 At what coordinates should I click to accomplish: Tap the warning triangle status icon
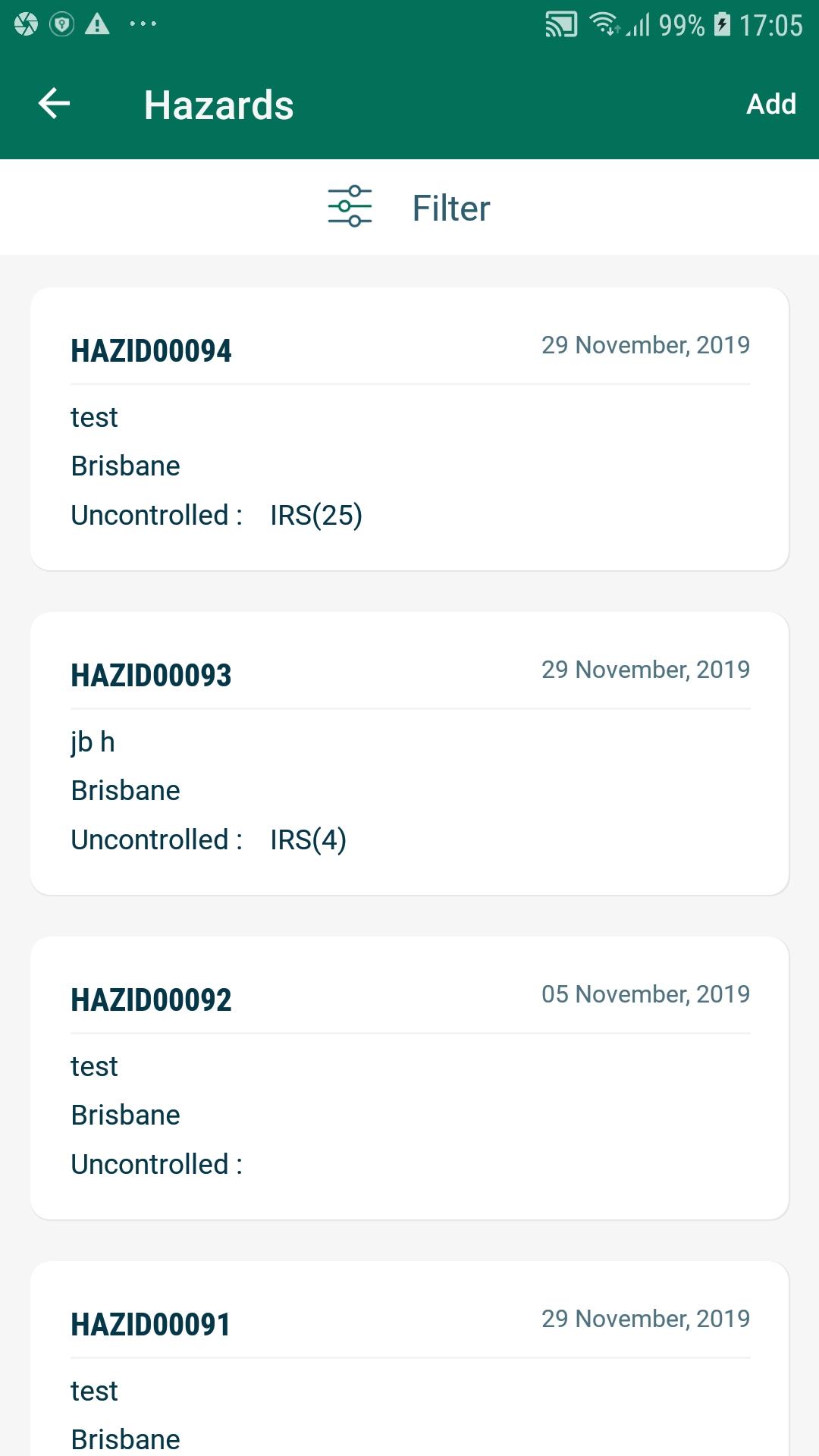coord(97,25)
